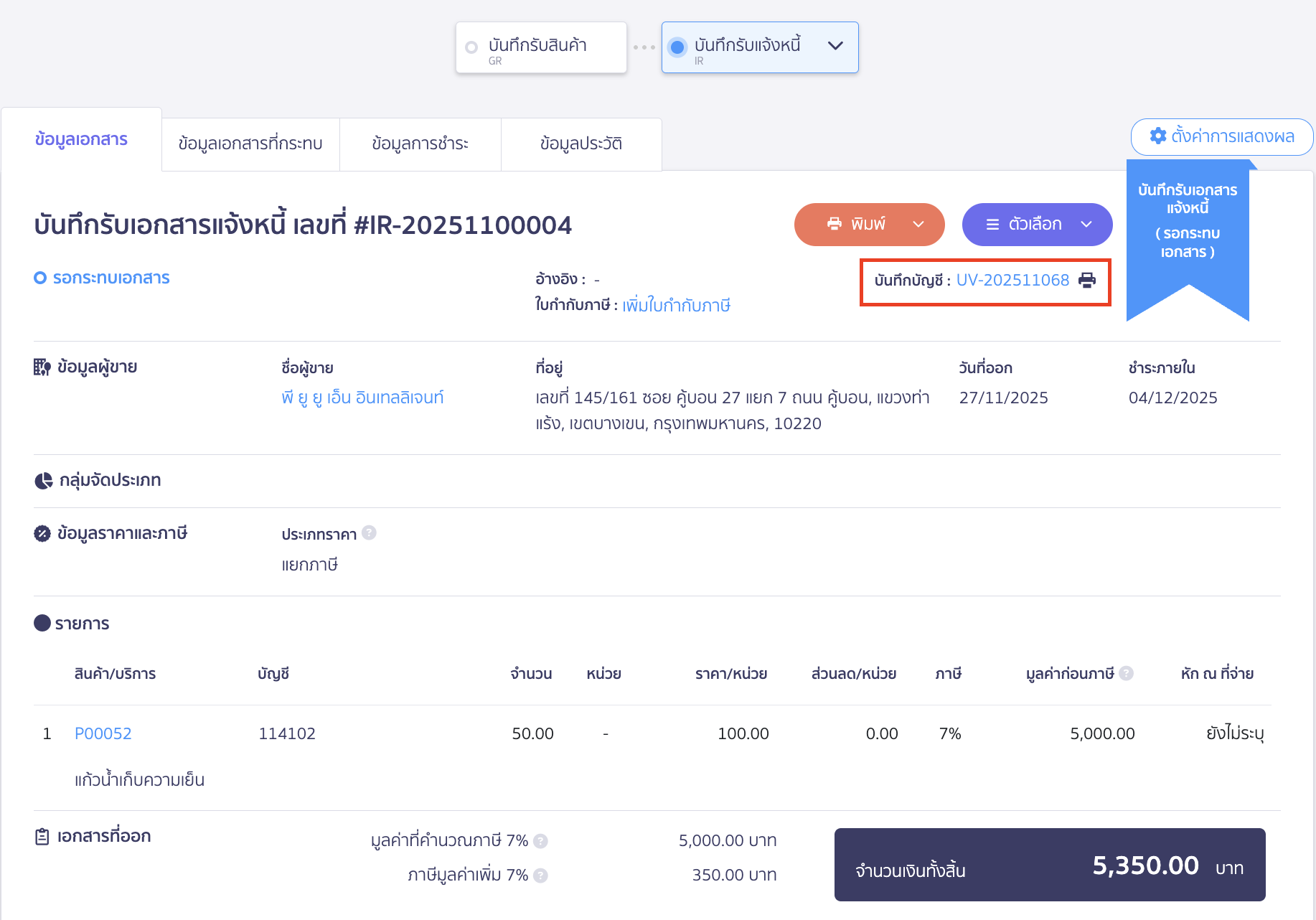
Task: Select the บันทึกรับแจ้งหนี้ IR step radio
Action: (677, 47)
